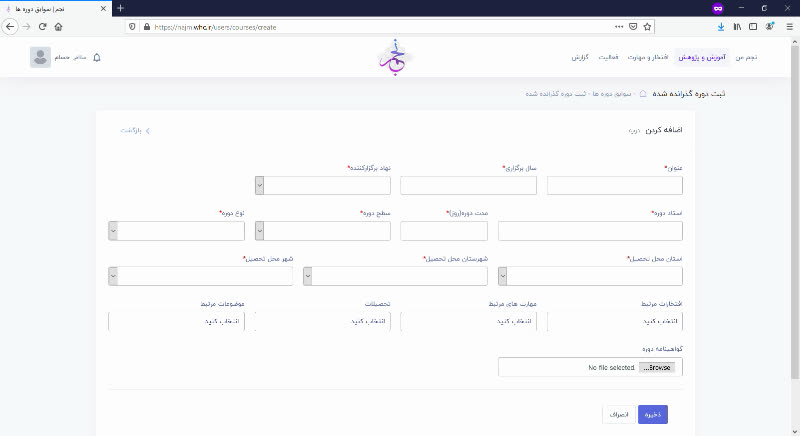Expand the شهرستان محل تحصیل dropdown
This screenshot has height=436, width=800.
pos(307,276)
